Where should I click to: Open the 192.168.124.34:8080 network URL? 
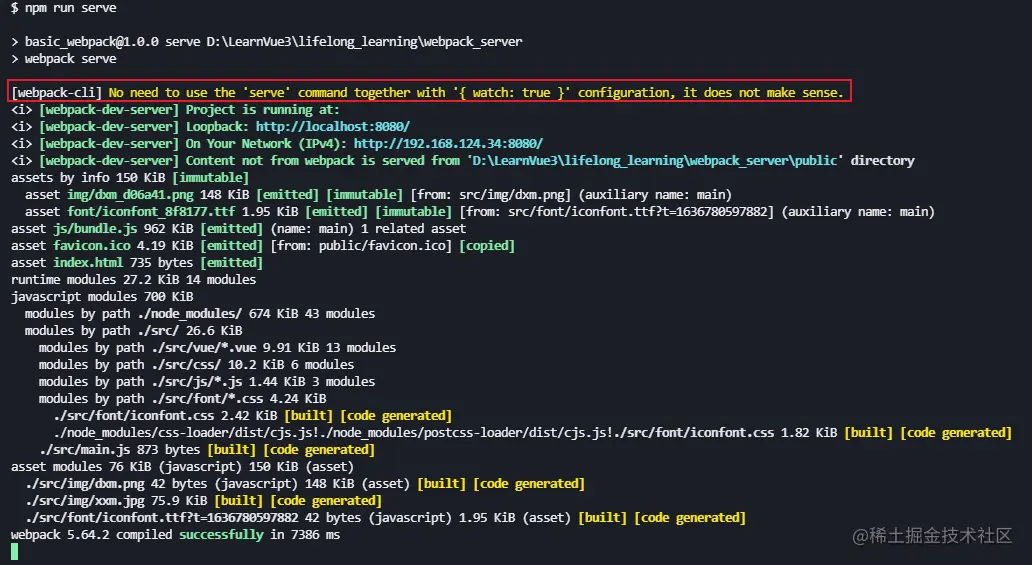point(448,144)
